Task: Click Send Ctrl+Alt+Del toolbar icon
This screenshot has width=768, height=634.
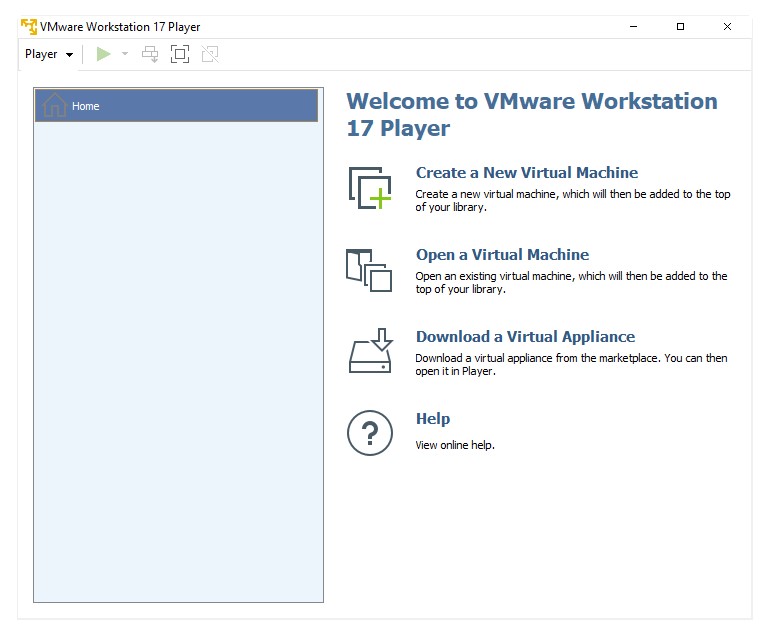Action: click(x=150, y=54)
